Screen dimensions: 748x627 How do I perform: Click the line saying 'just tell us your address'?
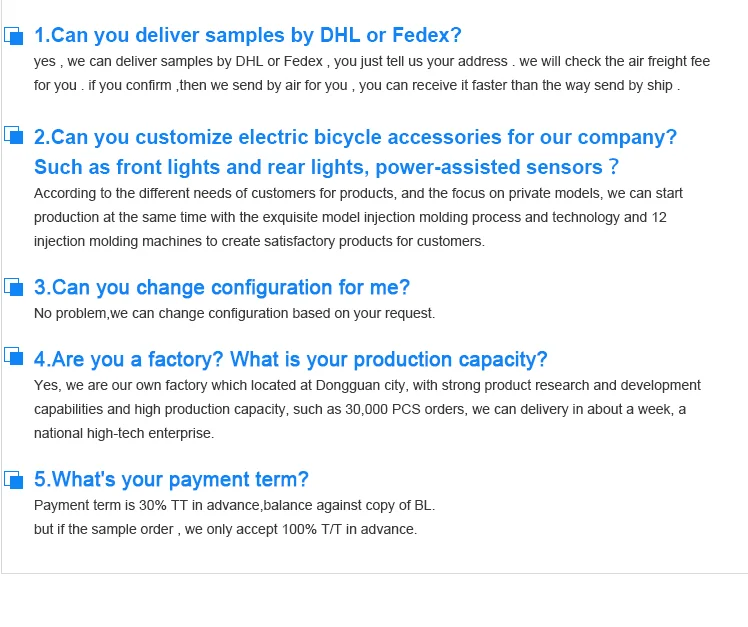371,61
